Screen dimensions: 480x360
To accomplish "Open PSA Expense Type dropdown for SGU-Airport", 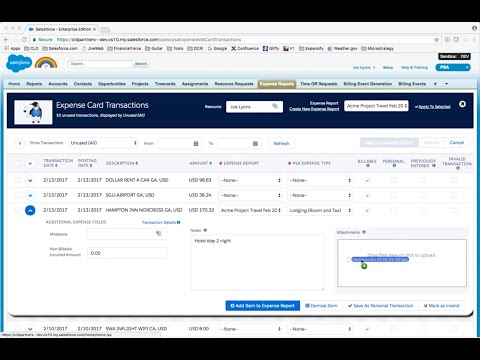I will pos(320,195).
